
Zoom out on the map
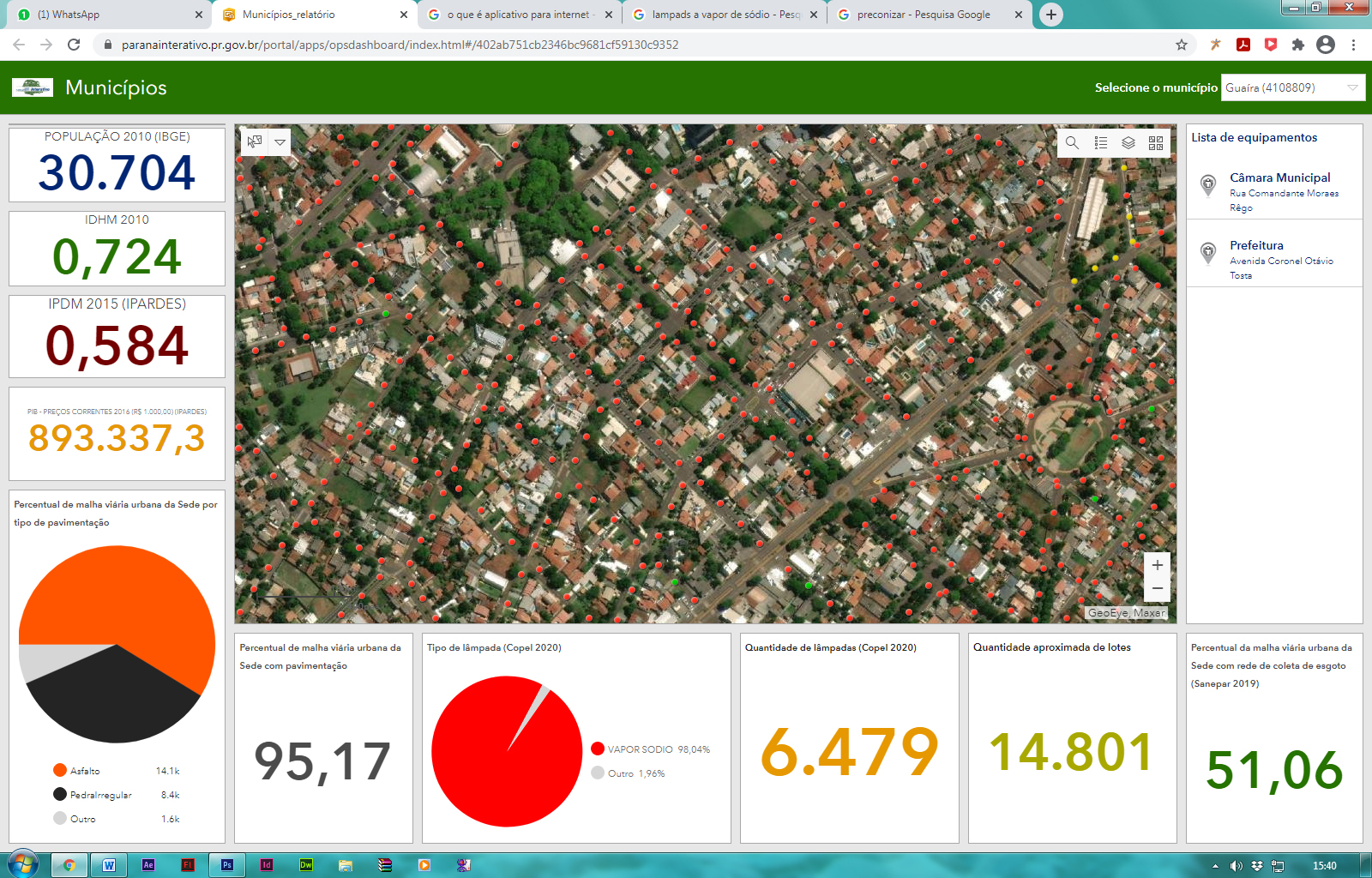(x=1157, y=588)
